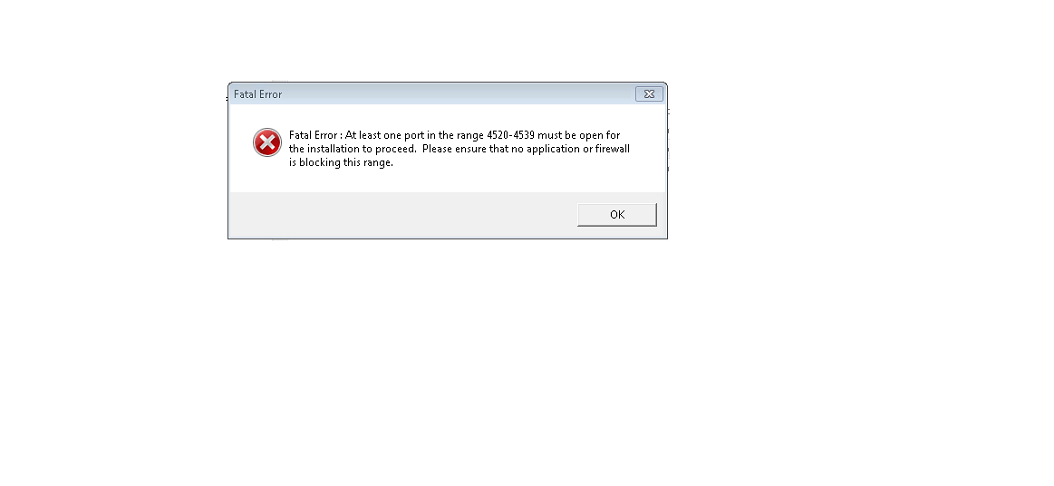Click the port range 4520-4539 text
The height and width of the screenshot is (486, 1054).
pos(510,135)
